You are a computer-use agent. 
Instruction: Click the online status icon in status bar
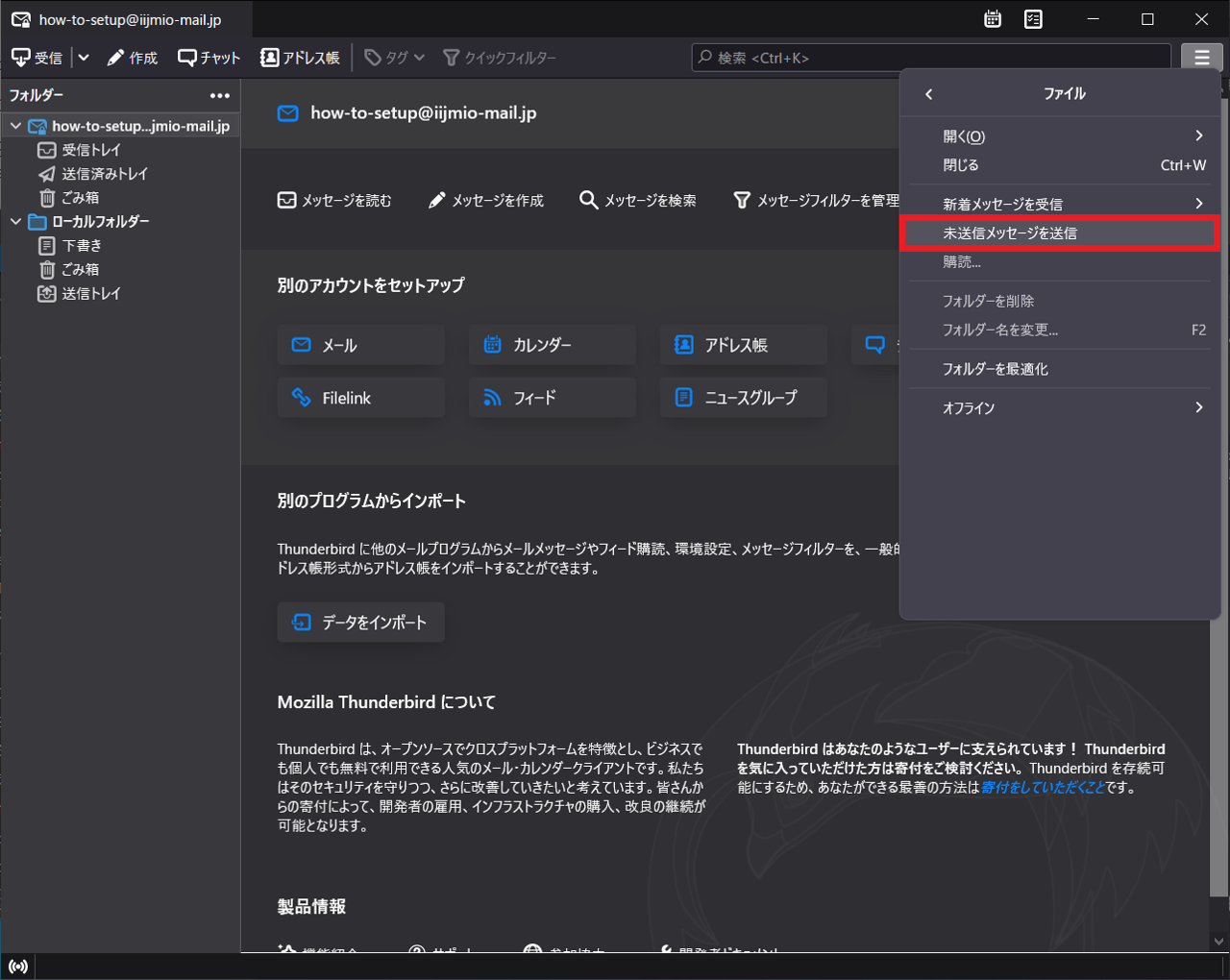18,967
